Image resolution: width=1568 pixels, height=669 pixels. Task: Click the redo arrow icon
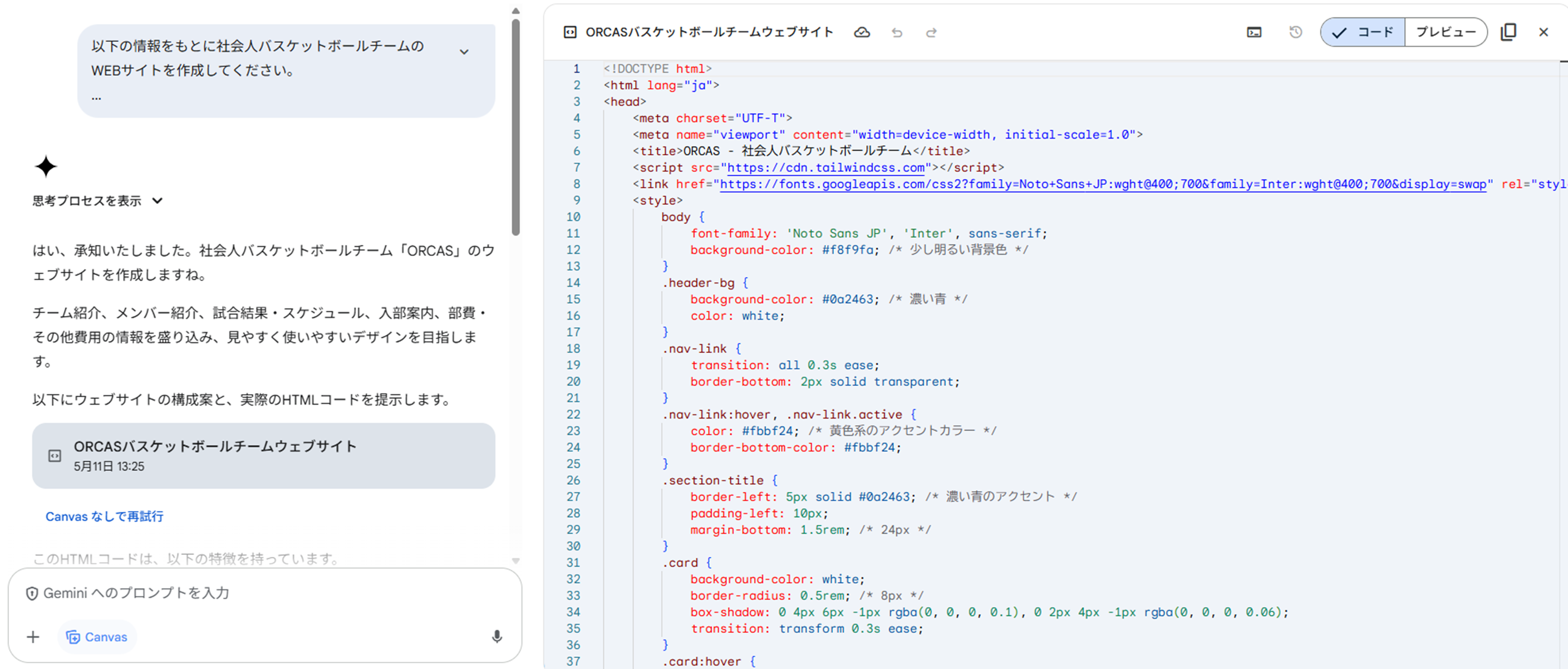coord(931,32)
